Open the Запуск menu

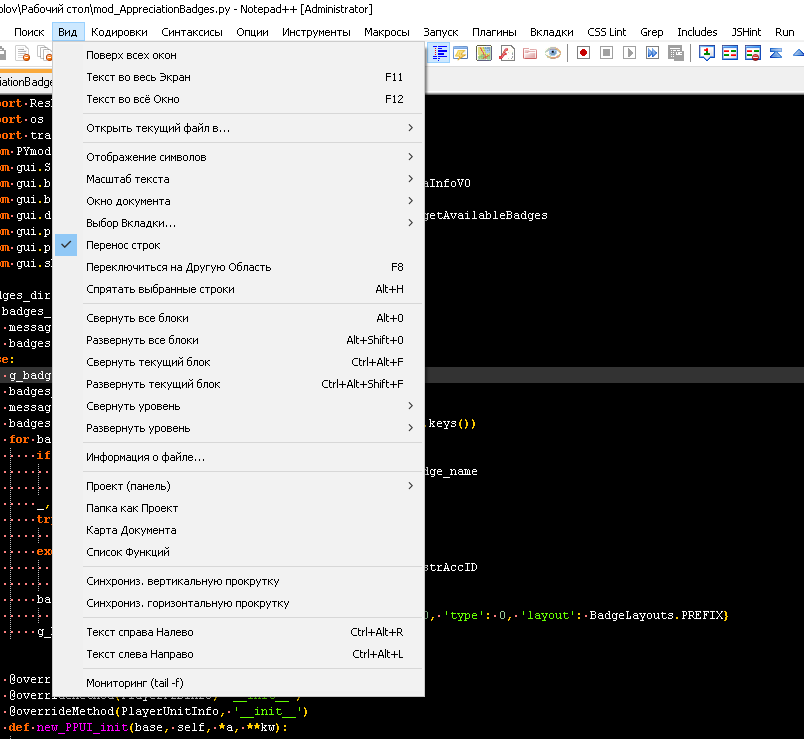point(441,32)
